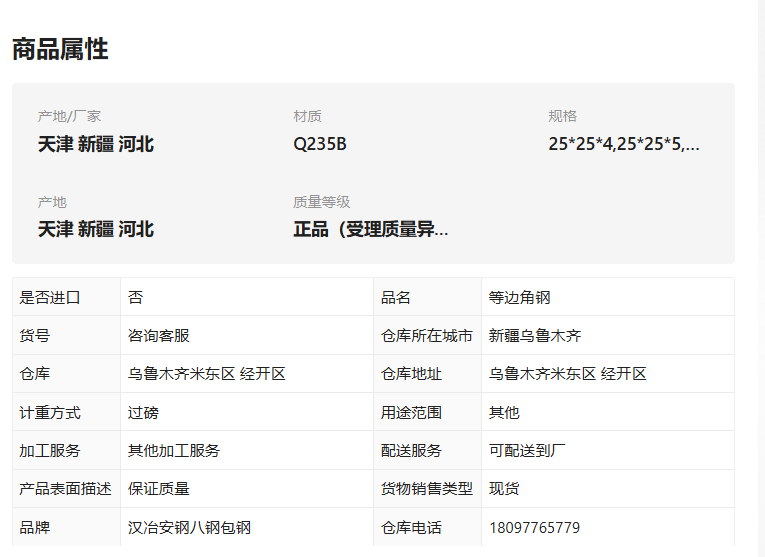Click the 仓库地址 value cell
Image resolution: width=765 pixels, height=557 pixels.
(x=607, y=374)
